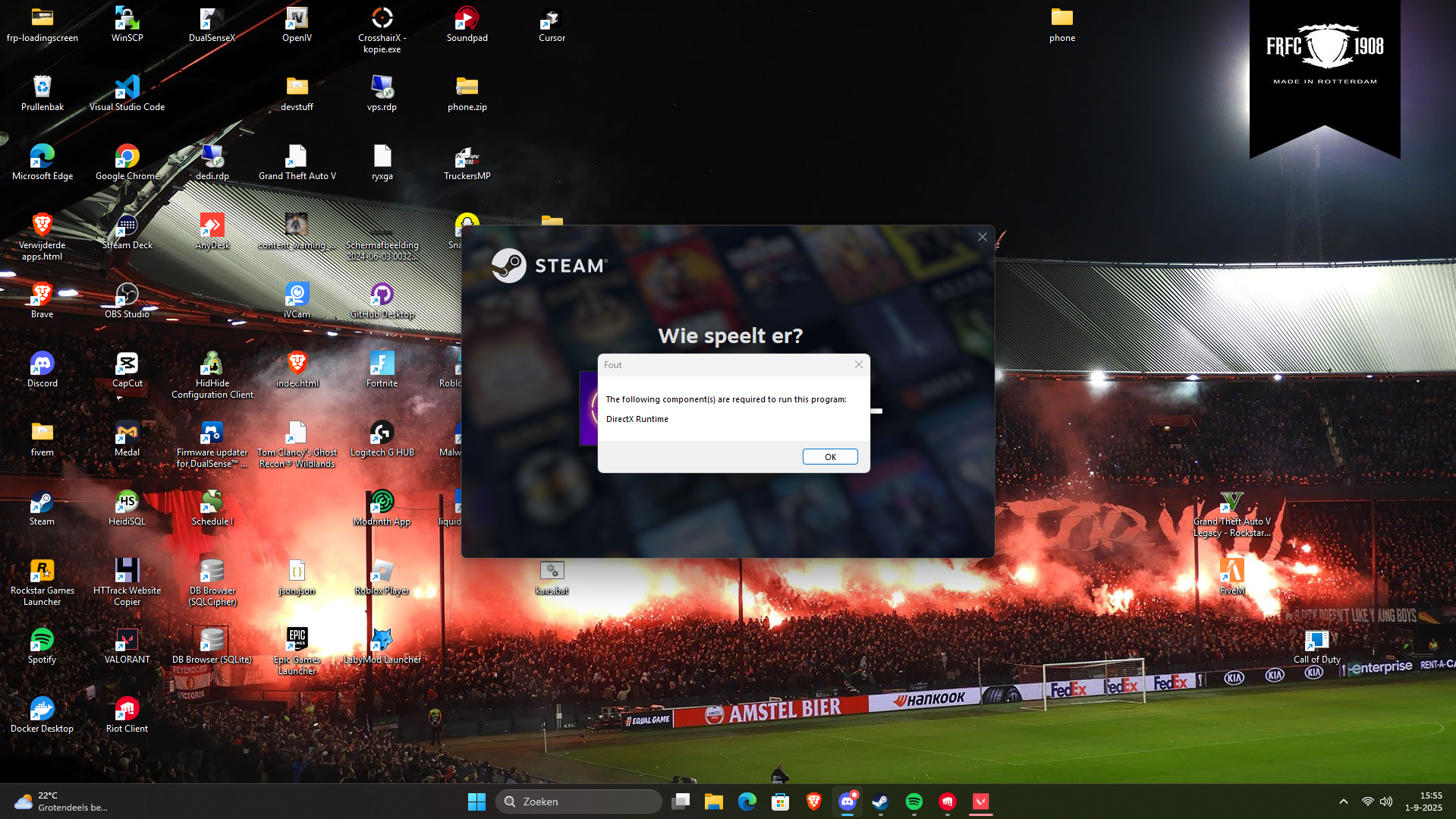Select the CrosshairX - kopie.exe icon
Image resolution: width=1456 pixels, height=819 pixels.
click(x=382, y=30)
